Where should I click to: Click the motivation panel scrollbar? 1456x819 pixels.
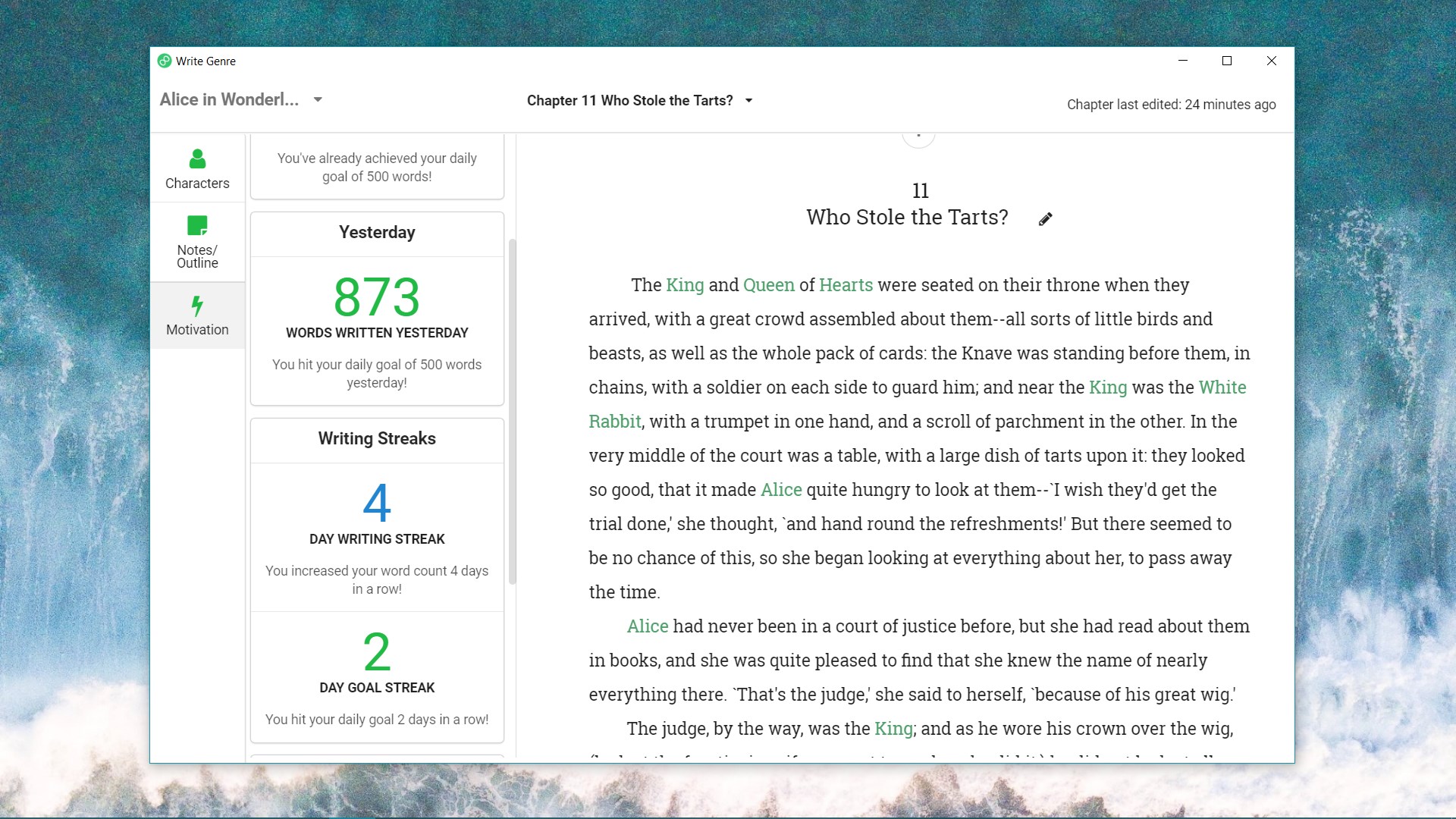(512, 409)
